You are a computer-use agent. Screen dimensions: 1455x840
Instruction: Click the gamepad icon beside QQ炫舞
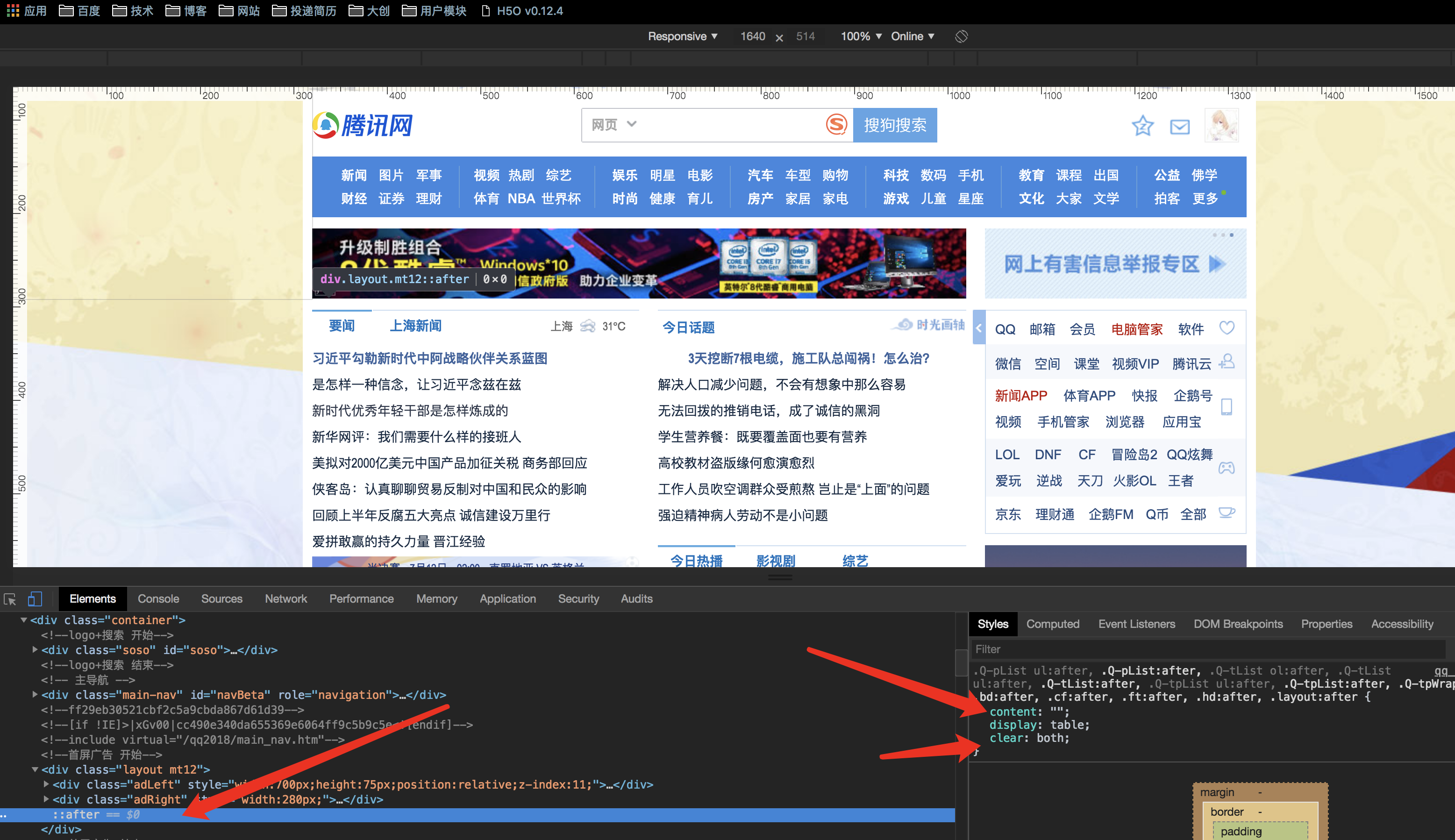click(1227, 467)
